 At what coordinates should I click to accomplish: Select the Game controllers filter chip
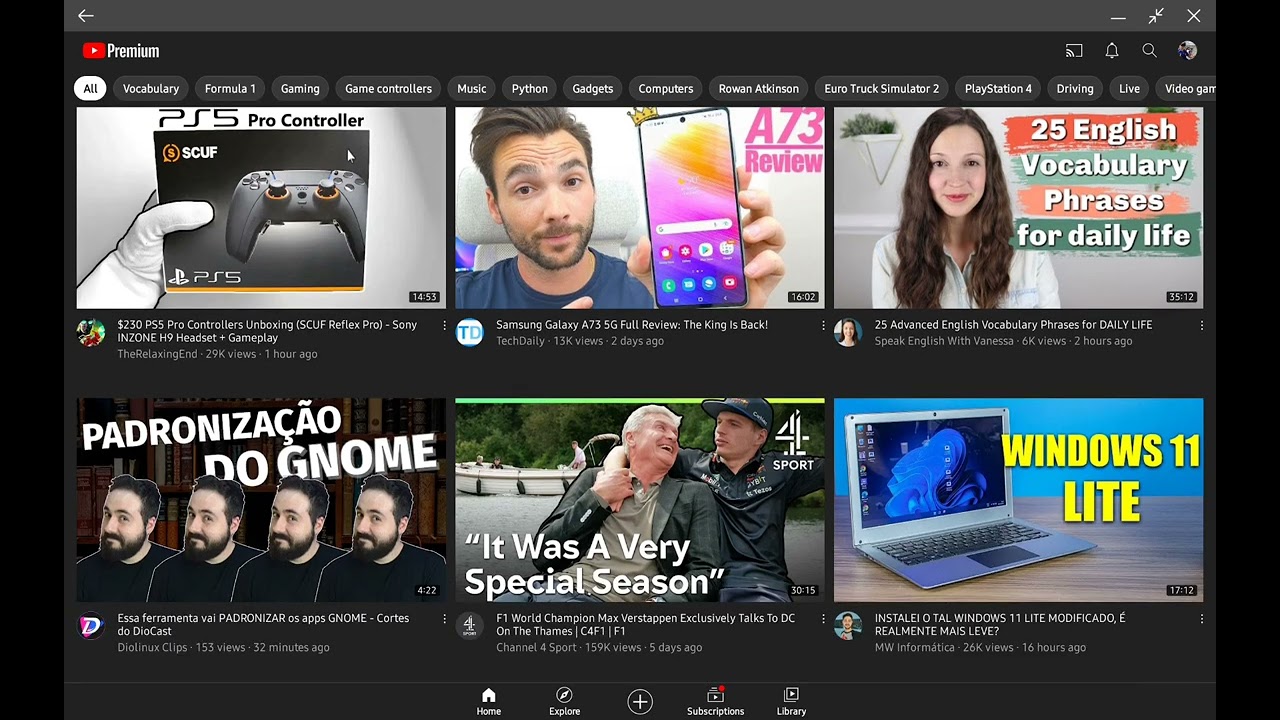[x=388, y=88]
